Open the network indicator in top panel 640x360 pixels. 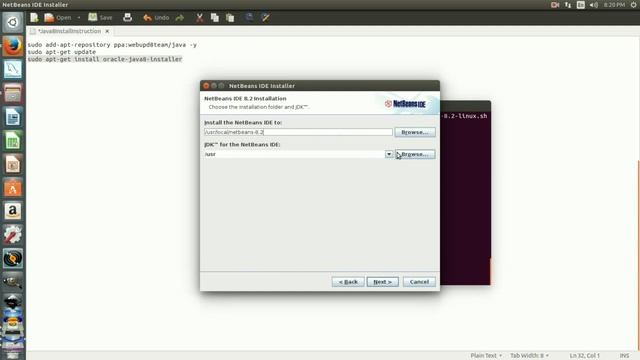[x=568, y=5]
